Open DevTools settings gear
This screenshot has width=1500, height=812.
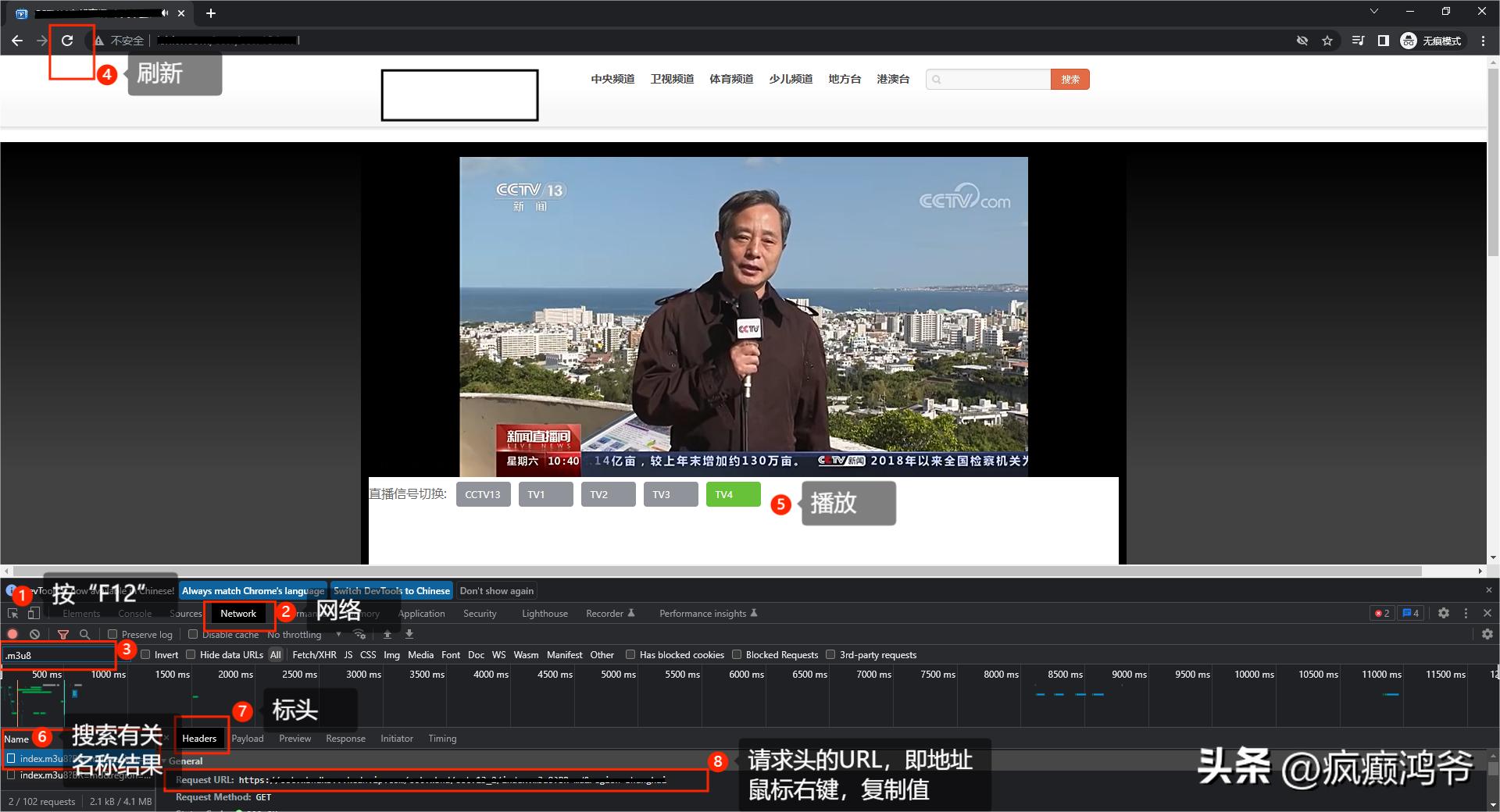[x=1443, y=613]
